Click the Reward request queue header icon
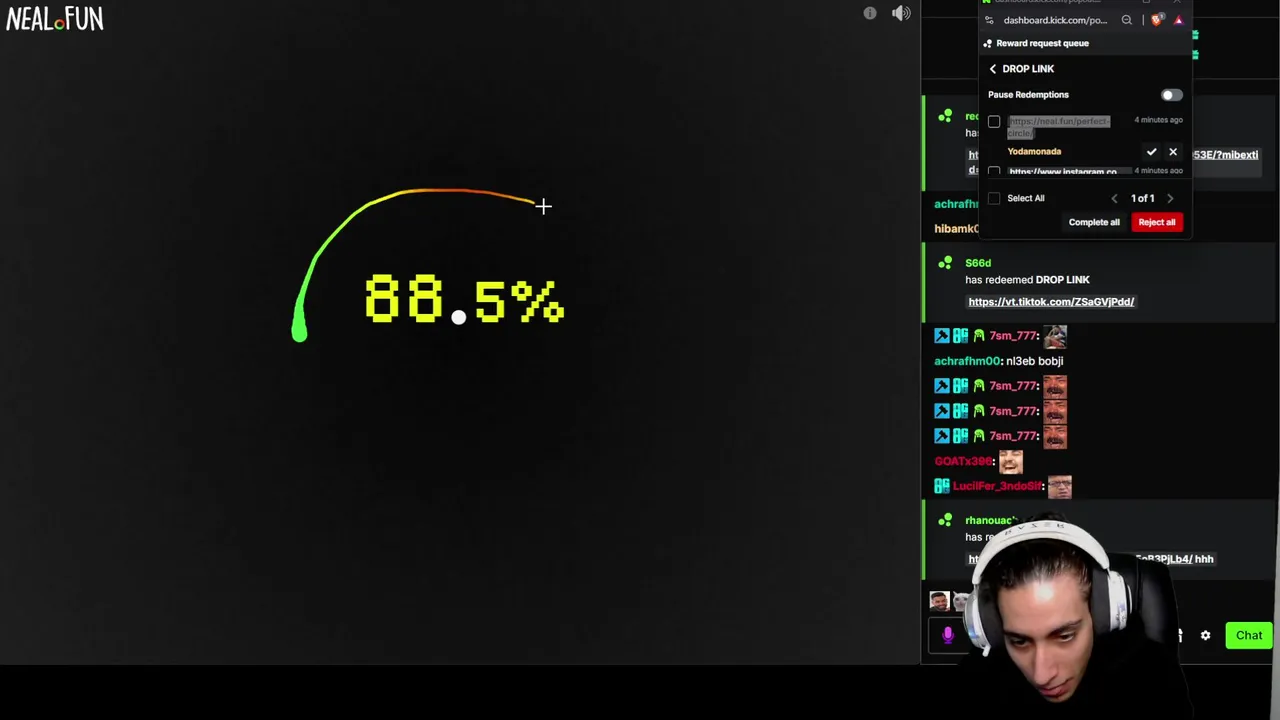 tap(988, 43)
